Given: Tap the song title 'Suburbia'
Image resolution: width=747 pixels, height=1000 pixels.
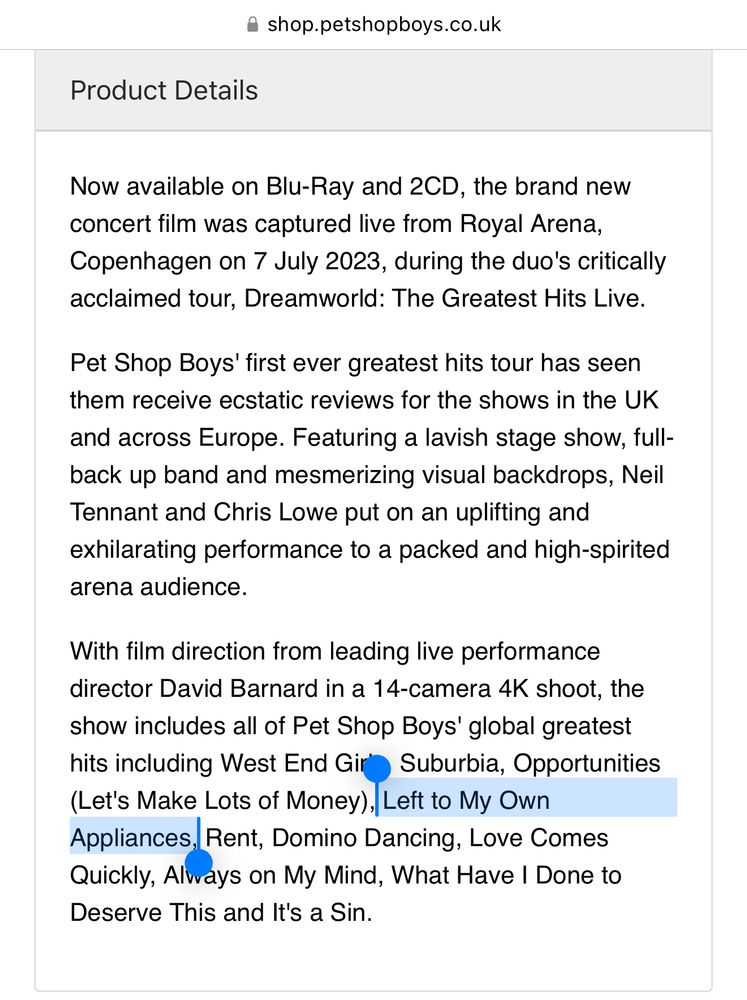Looking at the screenshot, I should pyautogui.click(x=453, y=763).
